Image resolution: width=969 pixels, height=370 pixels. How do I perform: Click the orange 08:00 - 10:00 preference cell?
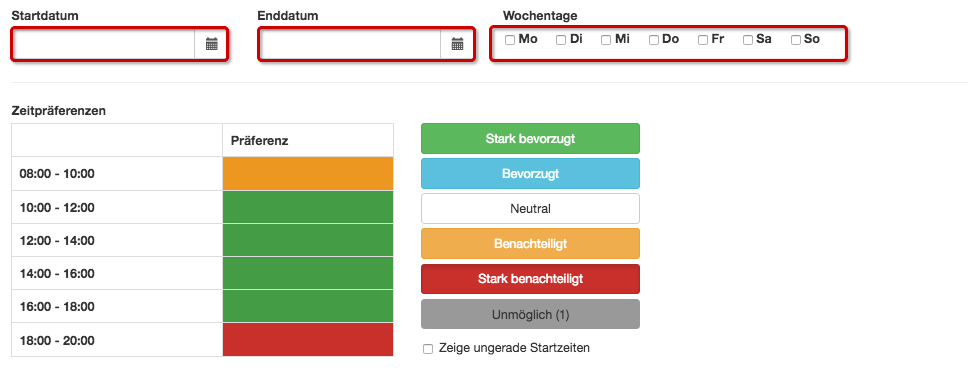coord(308,174)
